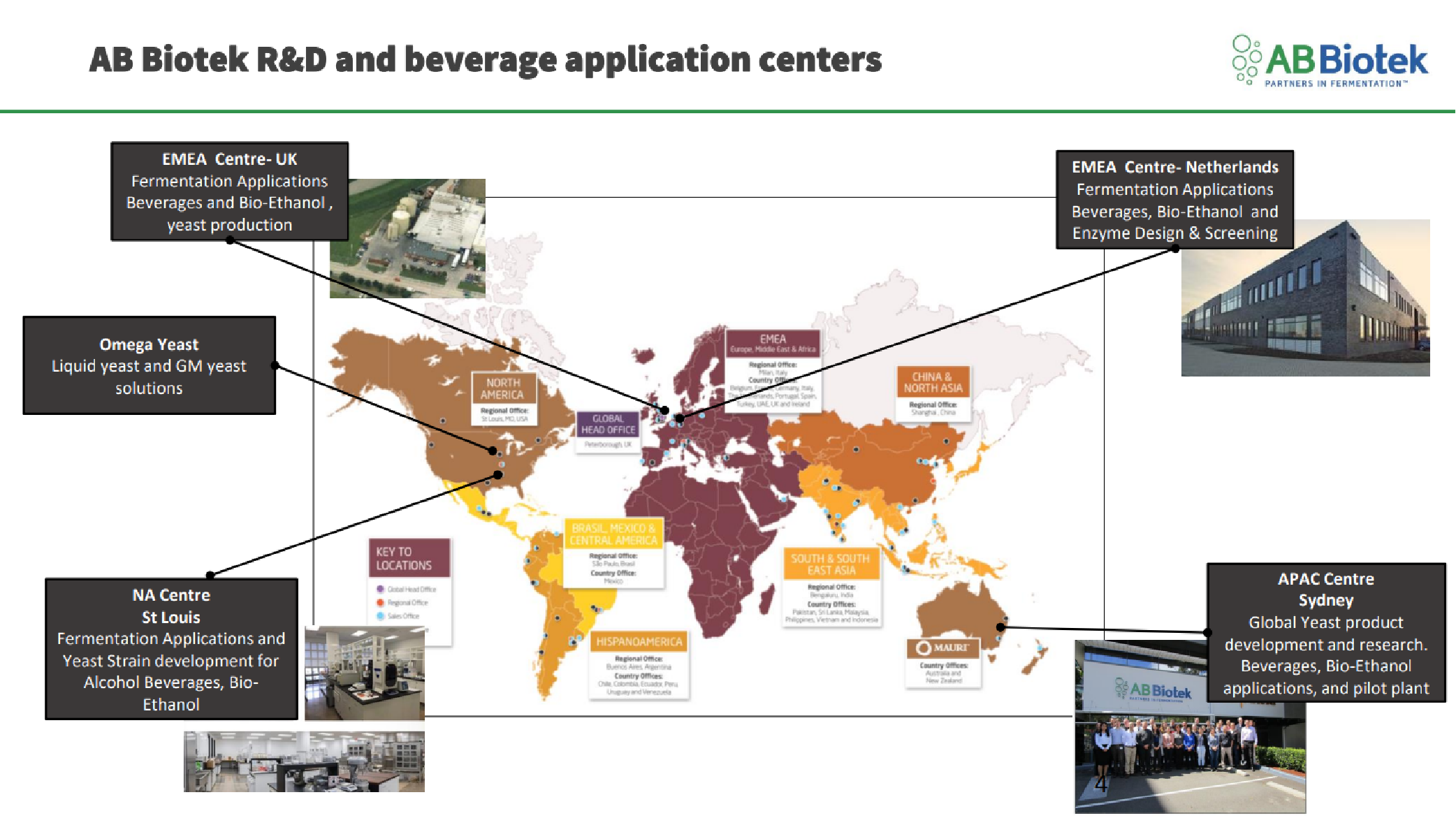Viewport: 1456px width, 818px height.
Task: Open the NA Centre St Louis callout
Action: click(171, 649)
